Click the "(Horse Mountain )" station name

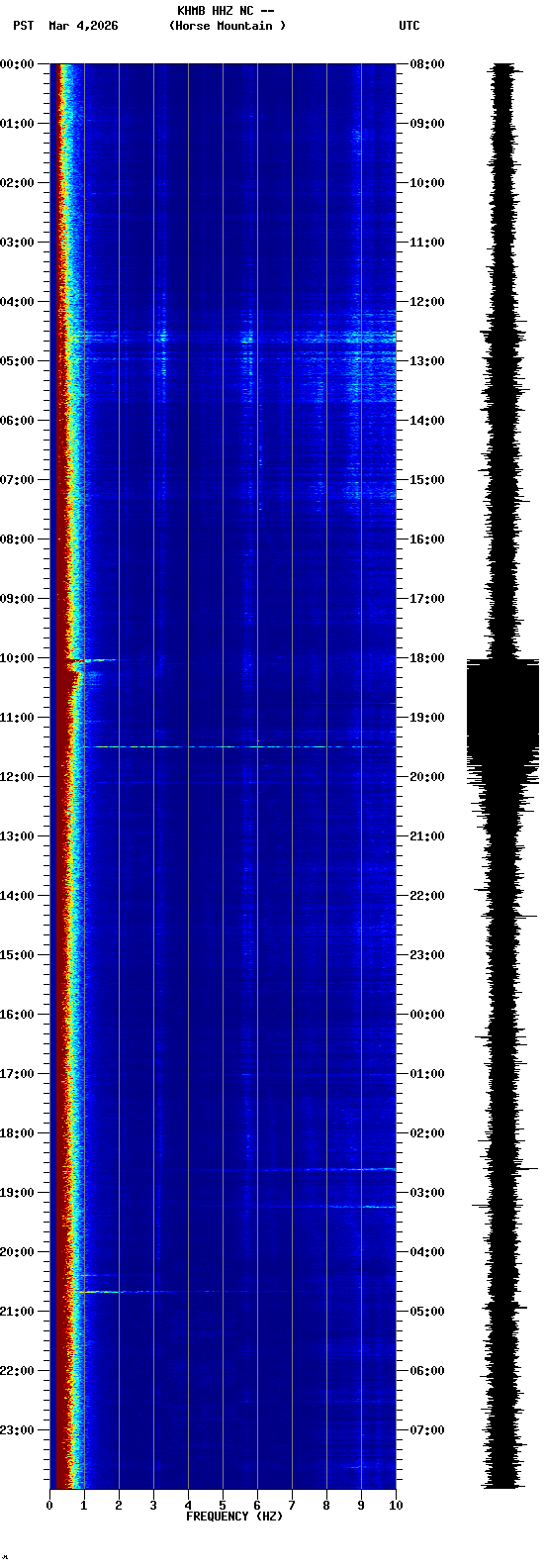227,26
